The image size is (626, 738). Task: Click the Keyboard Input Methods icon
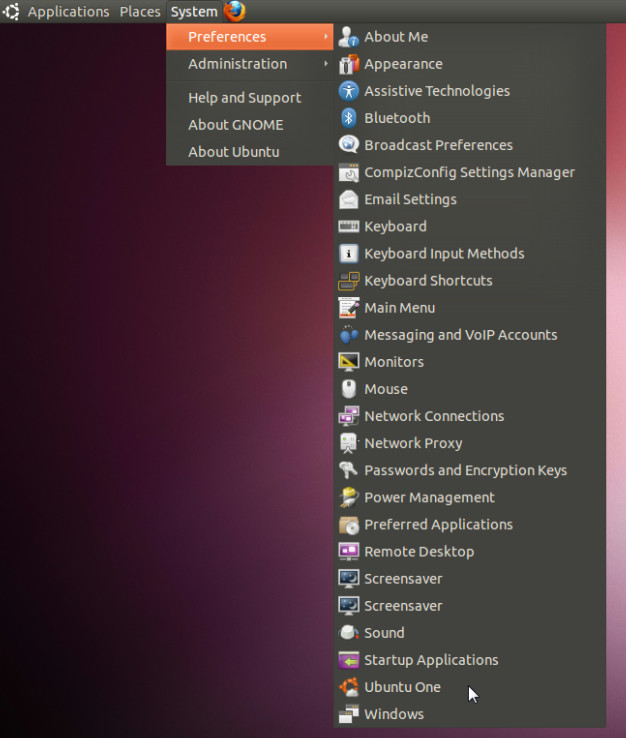click(x=349, y=254)
